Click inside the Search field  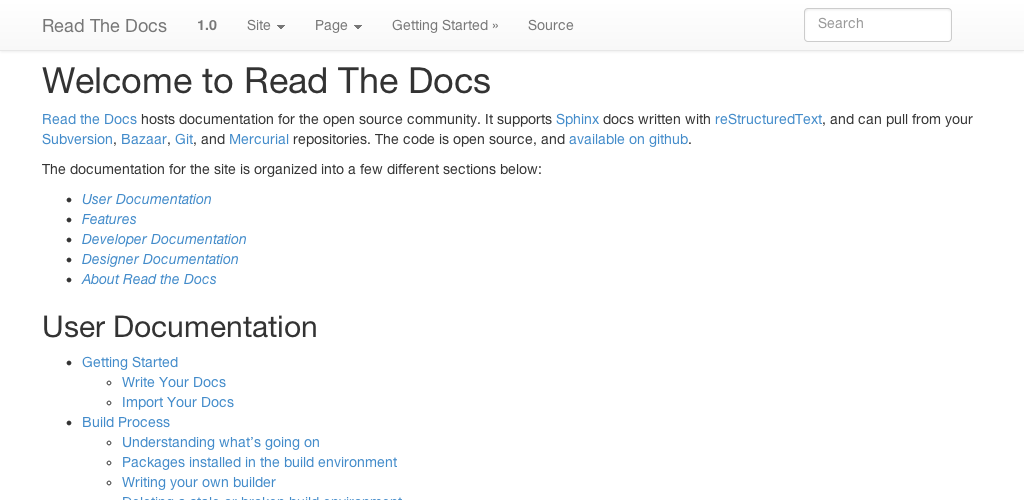click(x=877, y=25)
